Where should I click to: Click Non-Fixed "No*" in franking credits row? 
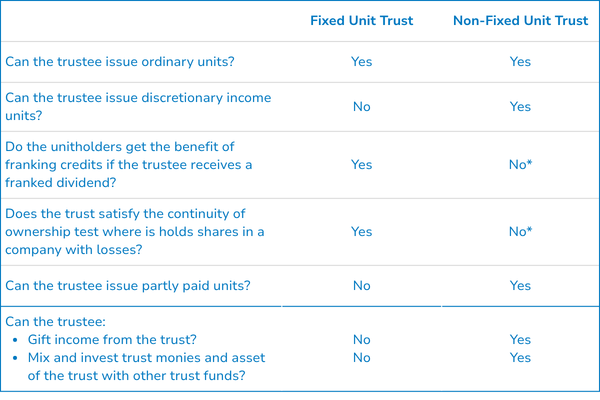click(x=520, y=165)
